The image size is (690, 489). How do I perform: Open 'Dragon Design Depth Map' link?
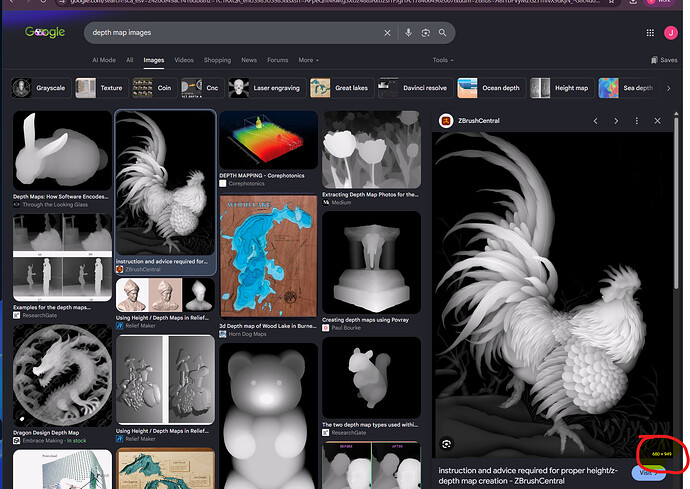click(46, 433)
